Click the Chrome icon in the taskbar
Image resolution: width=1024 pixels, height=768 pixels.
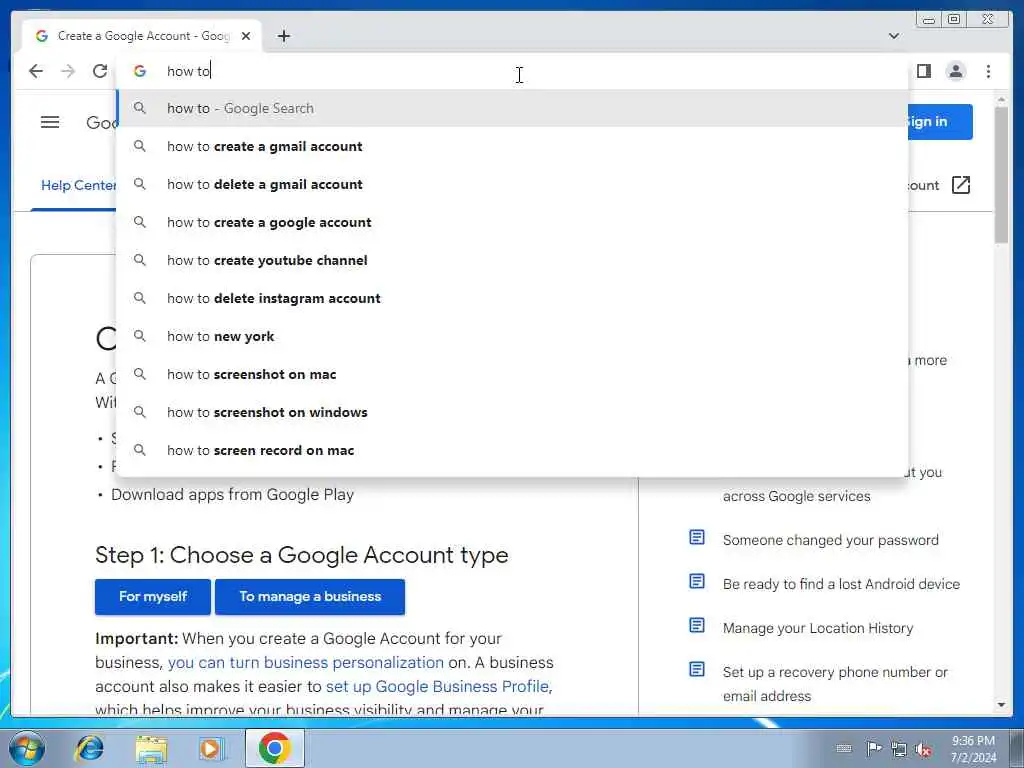(x=274, y=748)
